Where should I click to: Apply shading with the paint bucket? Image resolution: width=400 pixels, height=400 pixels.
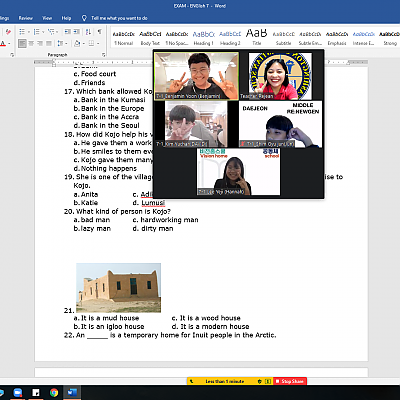(77, 43)
